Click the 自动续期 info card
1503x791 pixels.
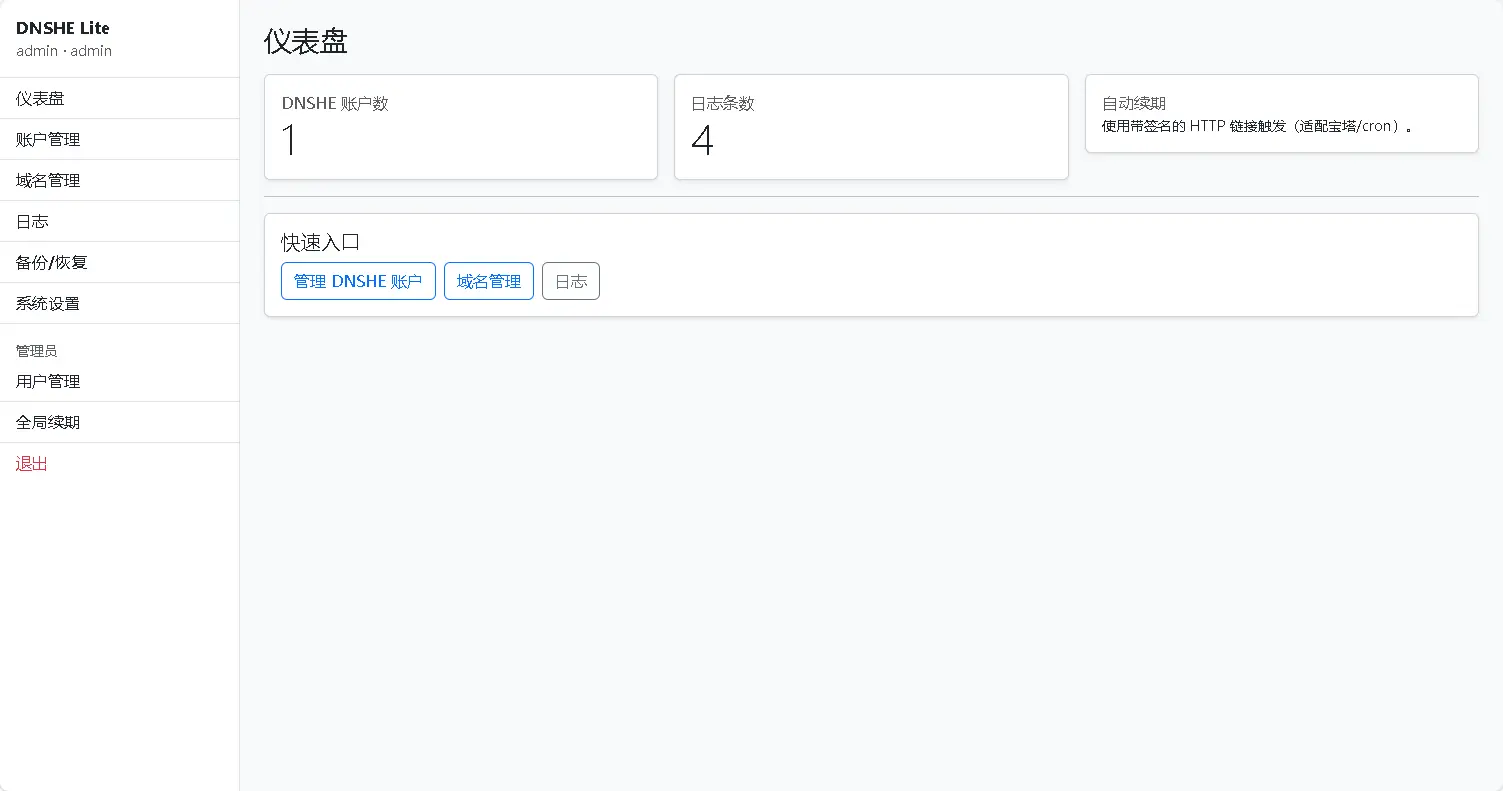[x=1281, y=114]
